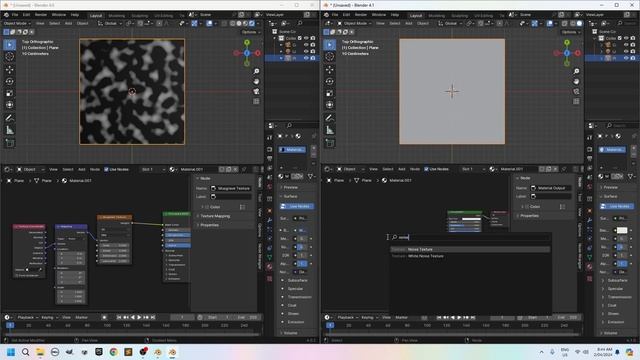Jump to end frame in right timeline

pos(473,317)
